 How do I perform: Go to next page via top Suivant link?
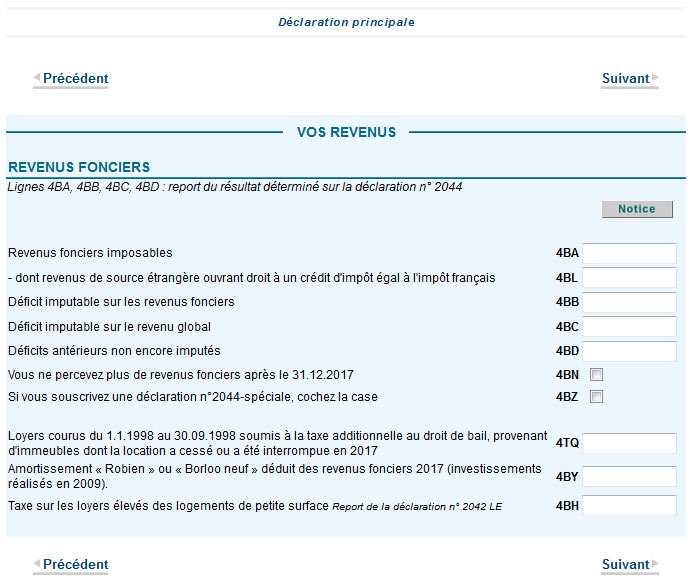[x=625, y=78]
